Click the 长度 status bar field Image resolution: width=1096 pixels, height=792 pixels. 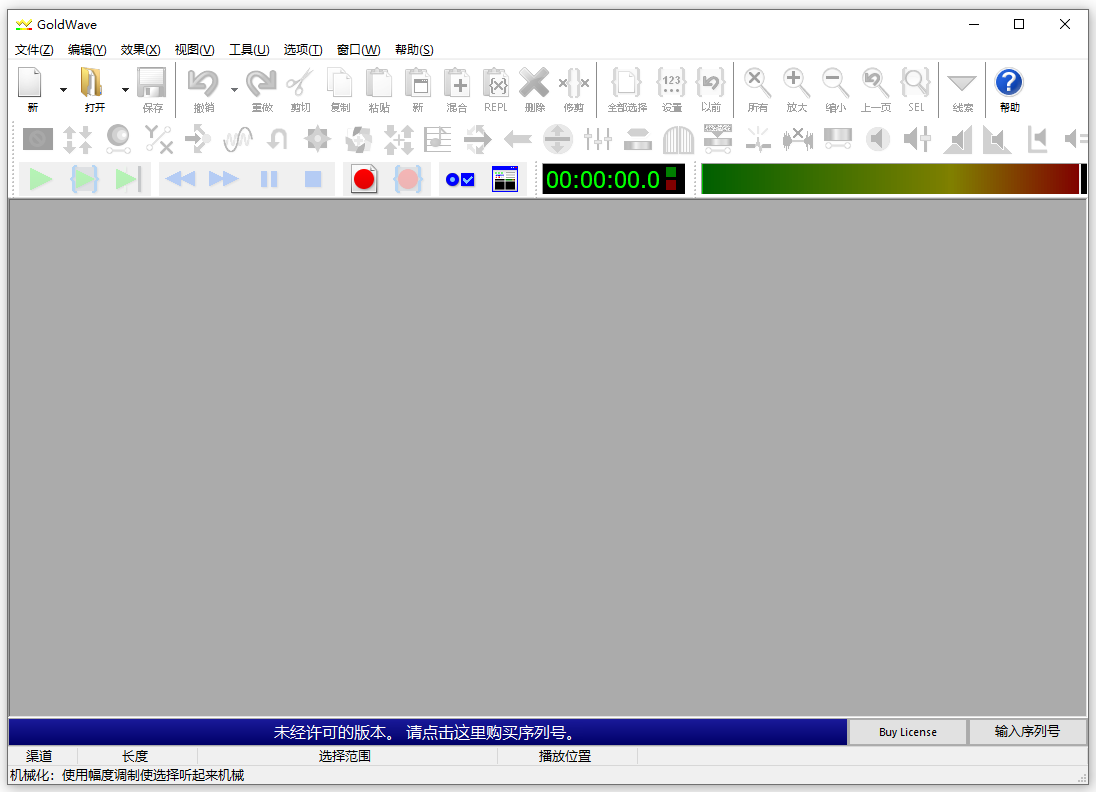coord(135,756)
